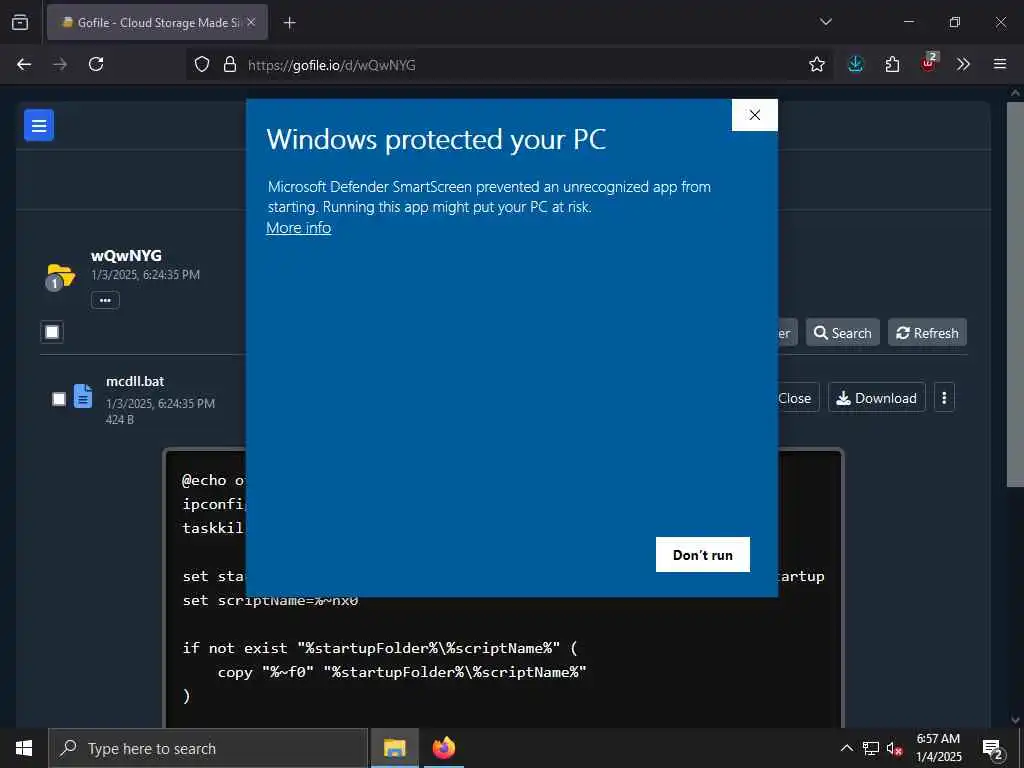Click the 424 B file size text
The image size is (1024, 768).
[120, 420]
